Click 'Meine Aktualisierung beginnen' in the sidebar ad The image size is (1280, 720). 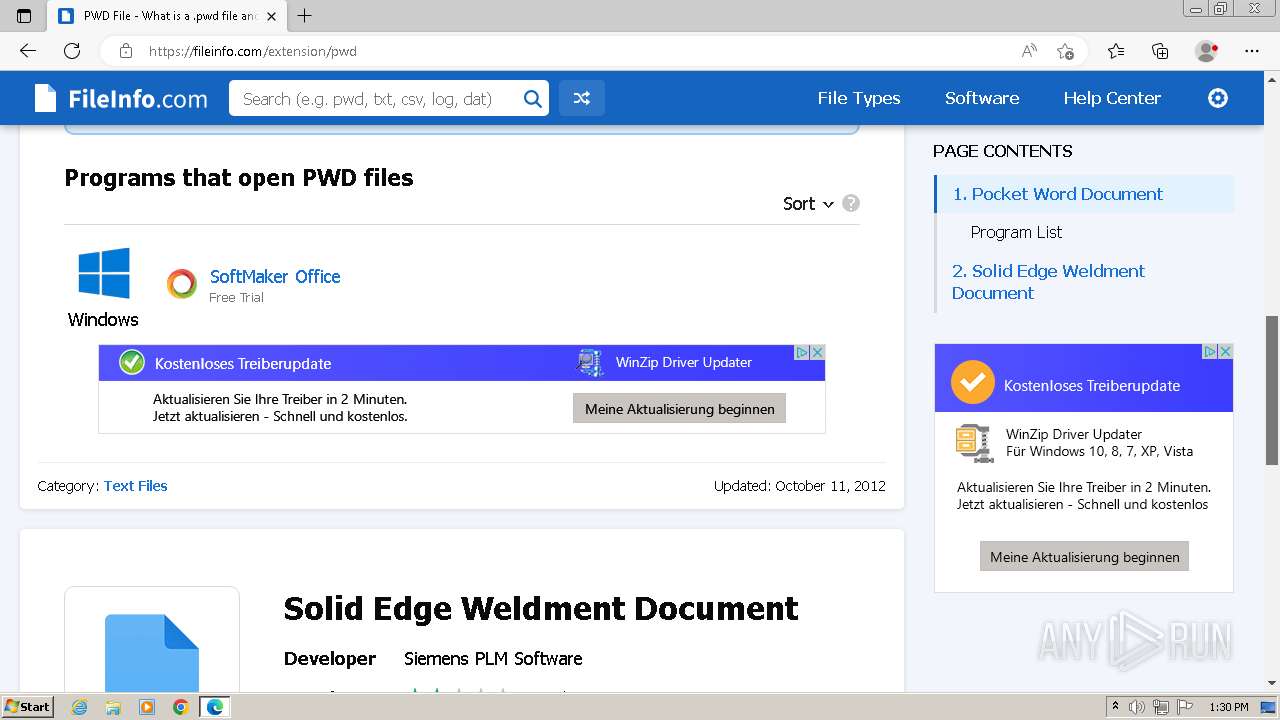click(1085, 557)
